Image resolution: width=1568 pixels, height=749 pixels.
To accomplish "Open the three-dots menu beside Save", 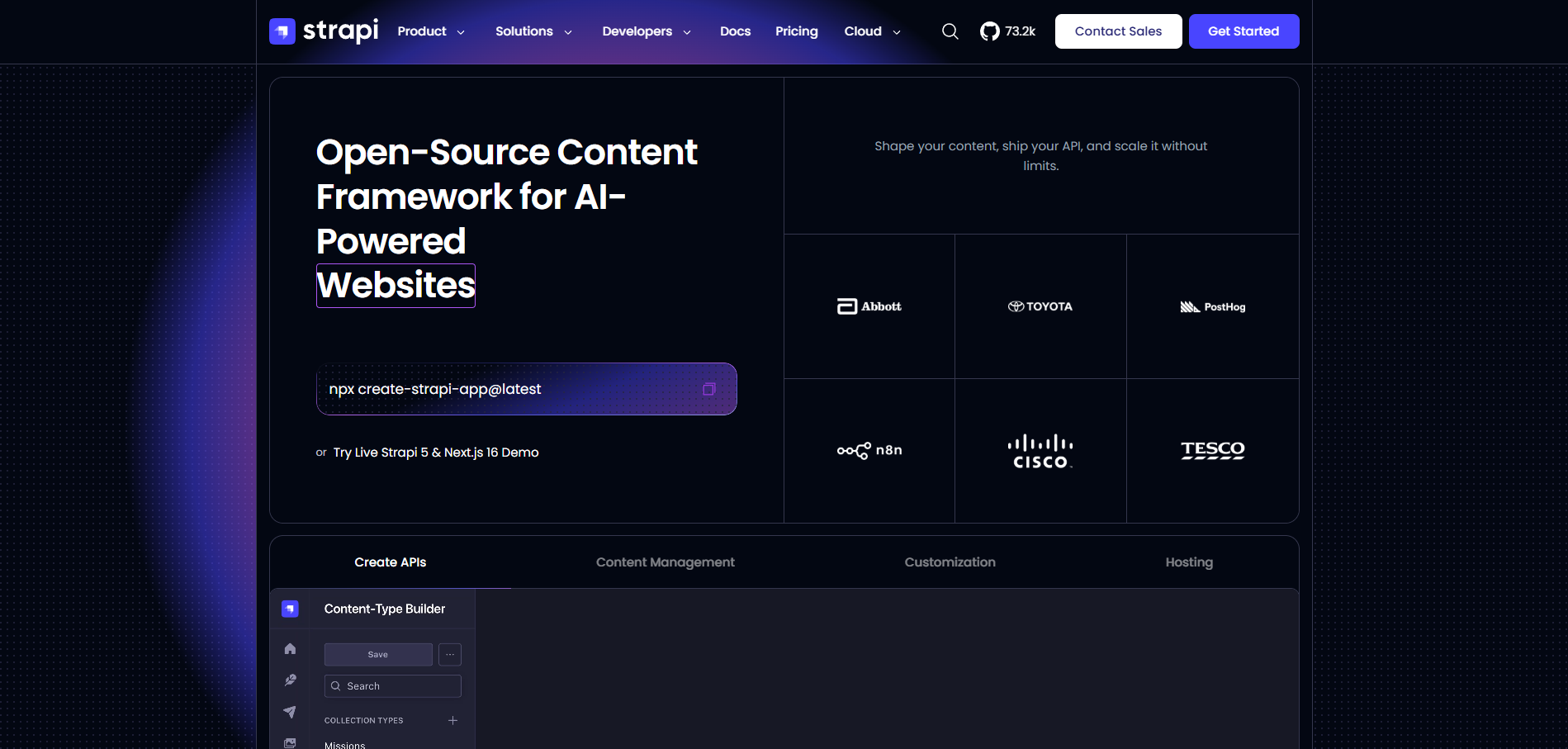I will tap(450, 654).
